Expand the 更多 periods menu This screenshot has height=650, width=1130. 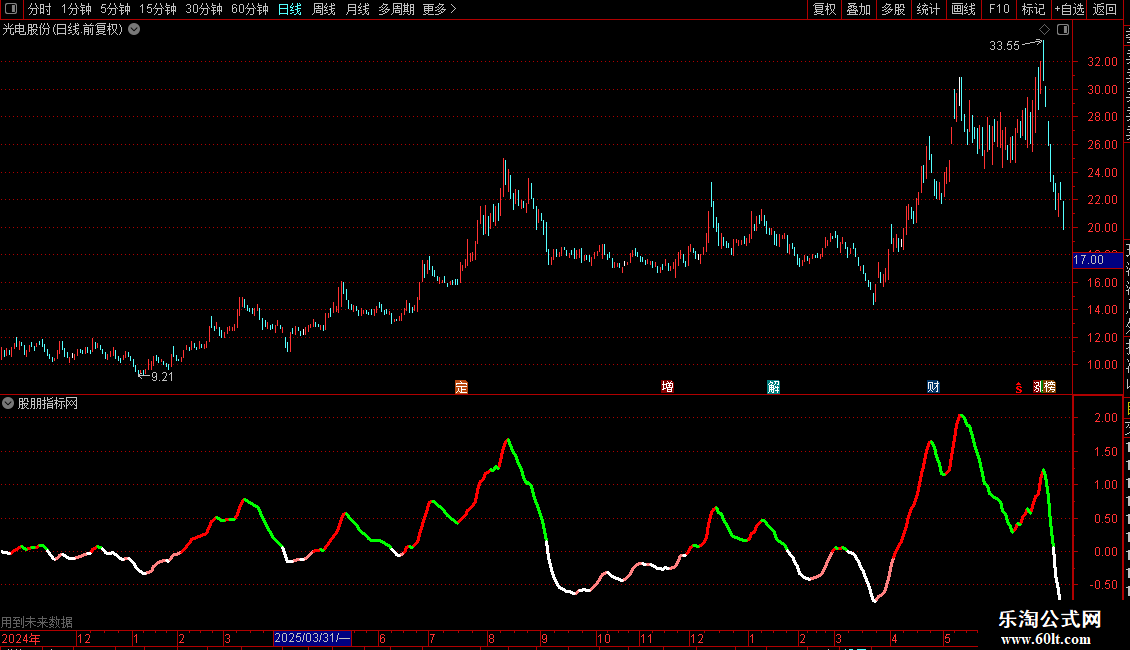[x=440, y=9]
